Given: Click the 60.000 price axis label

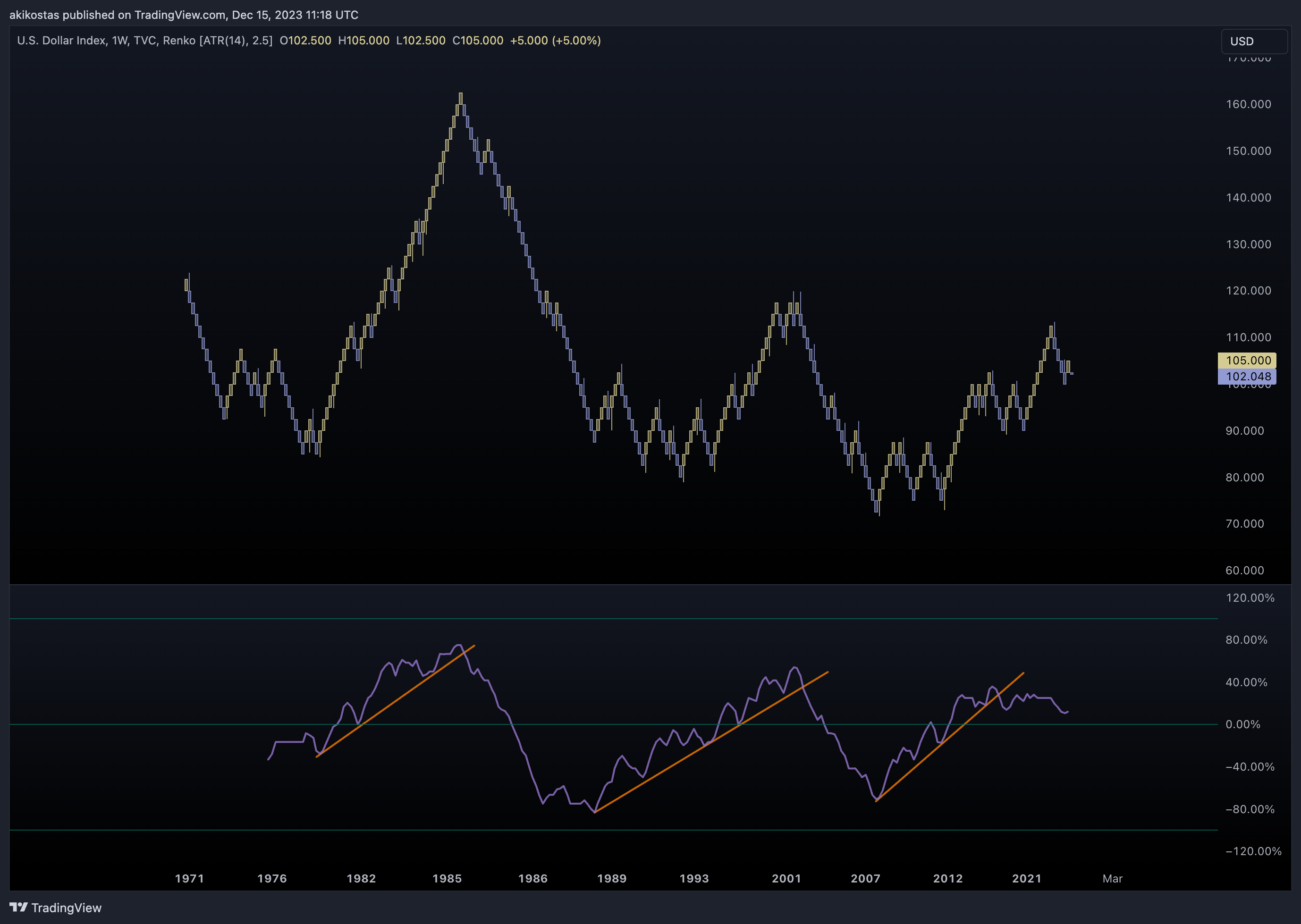Looking at the screenshot, I should 1245,570.
